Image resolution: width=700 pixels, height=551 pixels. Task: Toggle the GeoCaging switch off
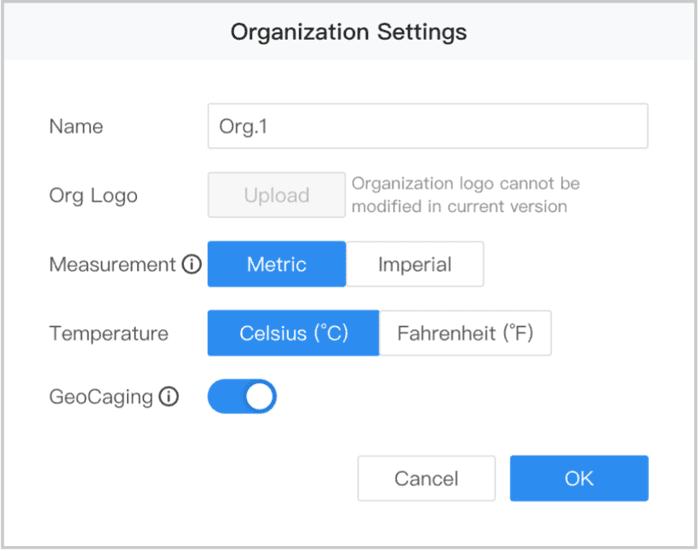(x=242, y=397)
